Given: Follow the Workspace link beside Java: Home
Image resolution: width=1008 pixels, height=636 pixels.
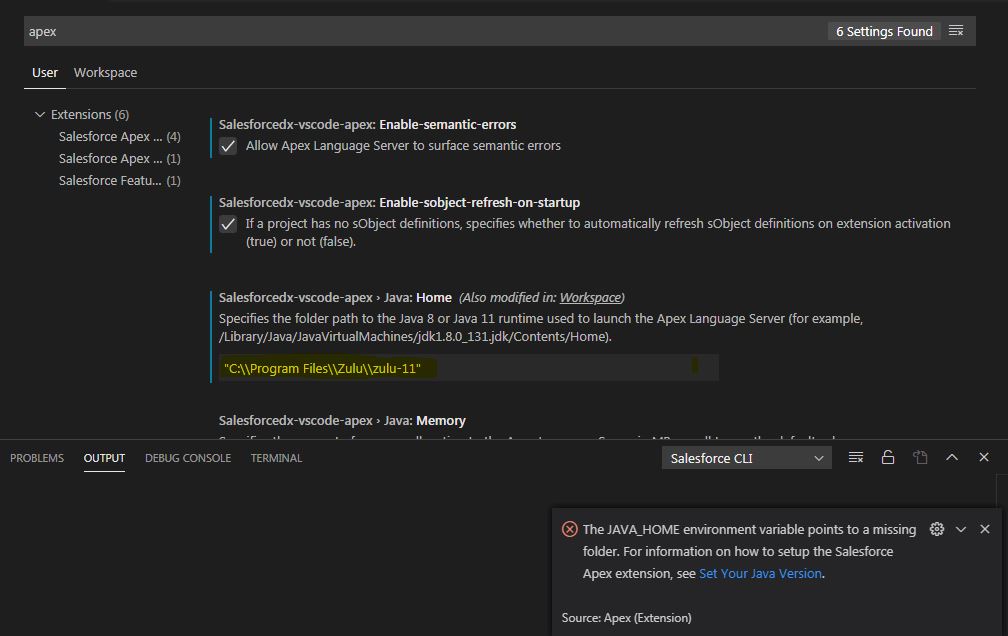Looking at the screenshot, I should pyautogui.click(x=590, y=298).
